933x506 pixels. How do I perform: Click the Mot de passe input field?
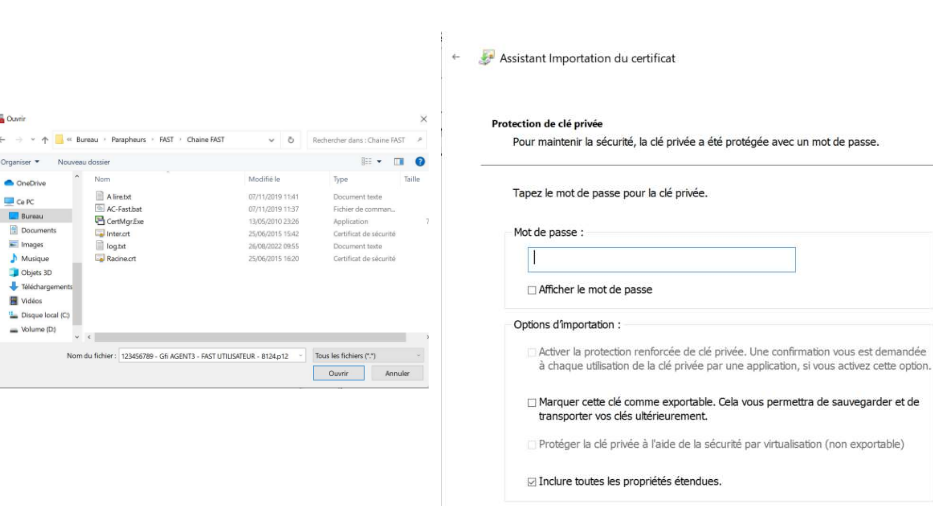click(661, 259)
